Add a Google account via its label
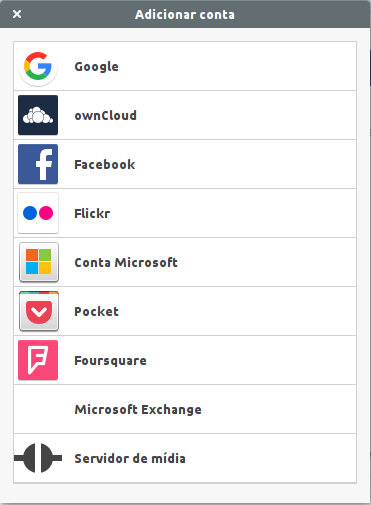Screen dimensions: 371x505 [x=96, y=67]
